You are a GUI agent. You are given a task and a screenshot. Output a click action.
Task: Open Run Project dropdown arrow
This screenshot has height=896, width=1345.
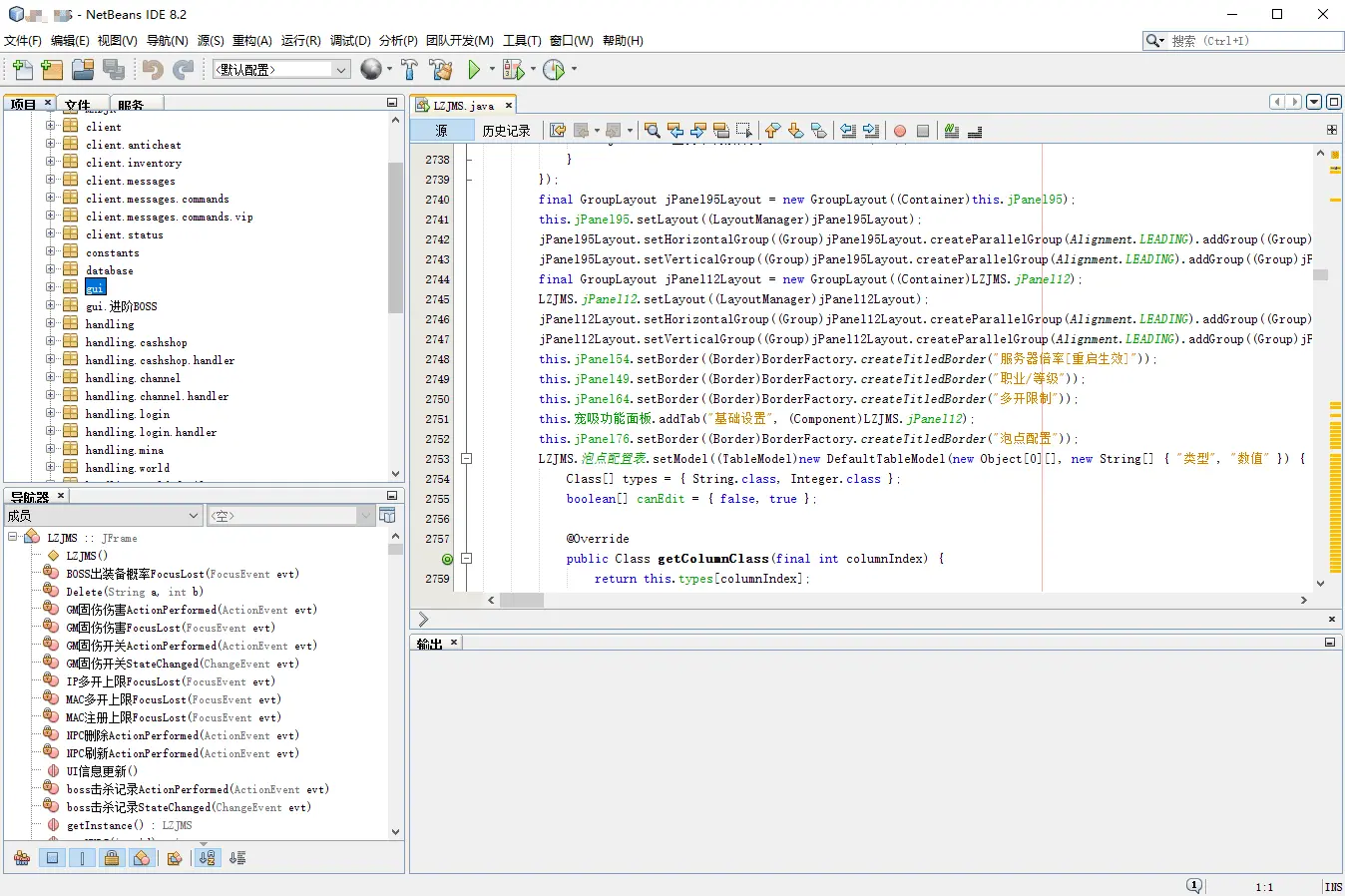(x=492, y=69)
